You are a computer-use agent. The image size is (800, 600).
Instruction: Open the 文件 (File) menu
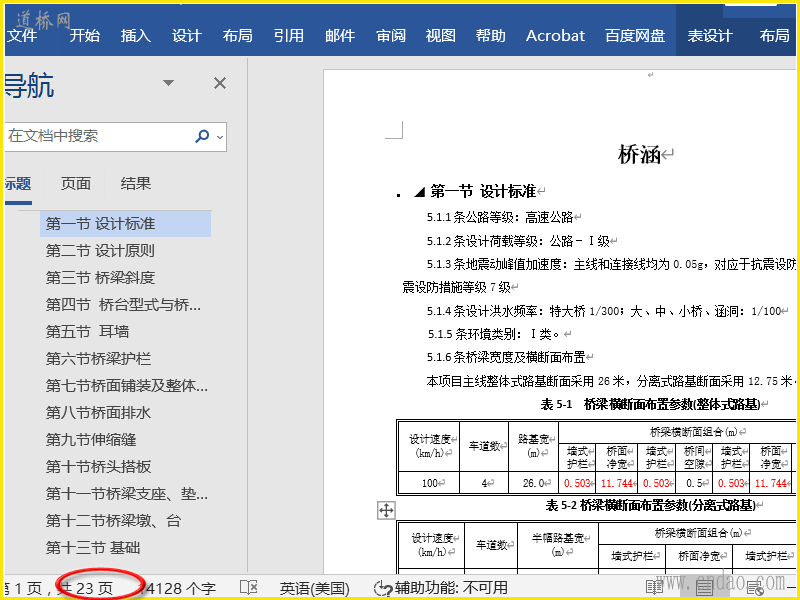pos(21,36)
